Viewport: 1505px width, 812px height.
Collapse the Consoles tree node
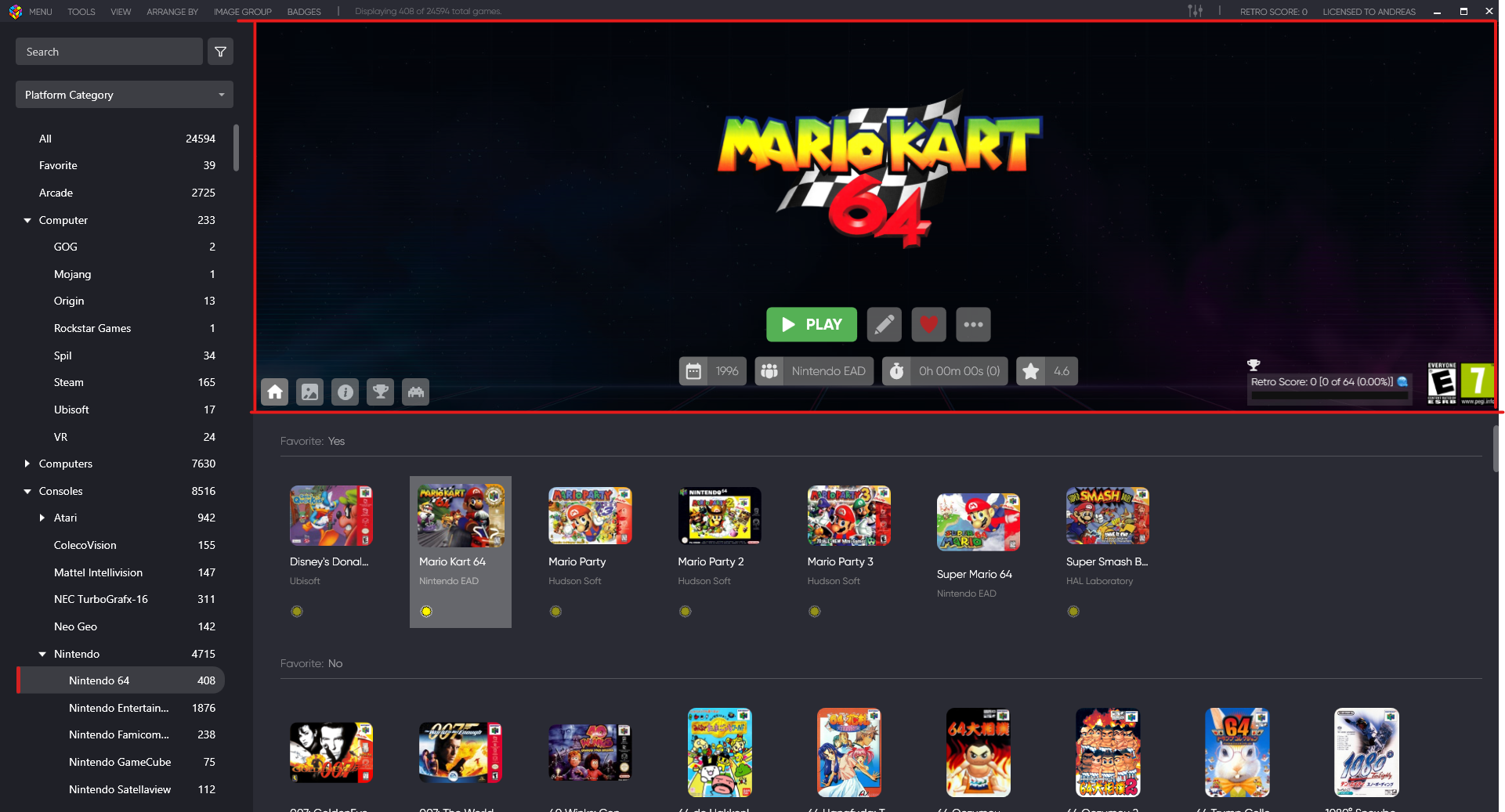[x=27, y=492]
